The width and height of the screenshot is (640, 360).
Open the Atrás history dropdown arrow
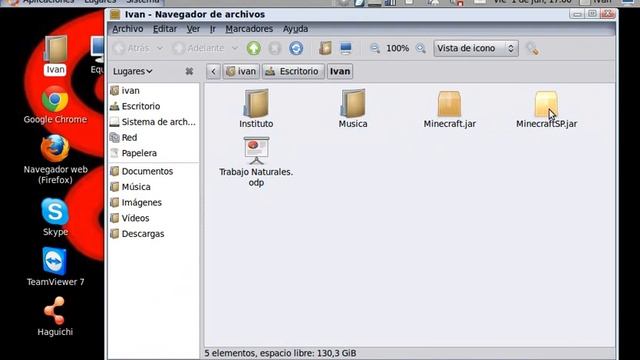click(x=160, y=48)
